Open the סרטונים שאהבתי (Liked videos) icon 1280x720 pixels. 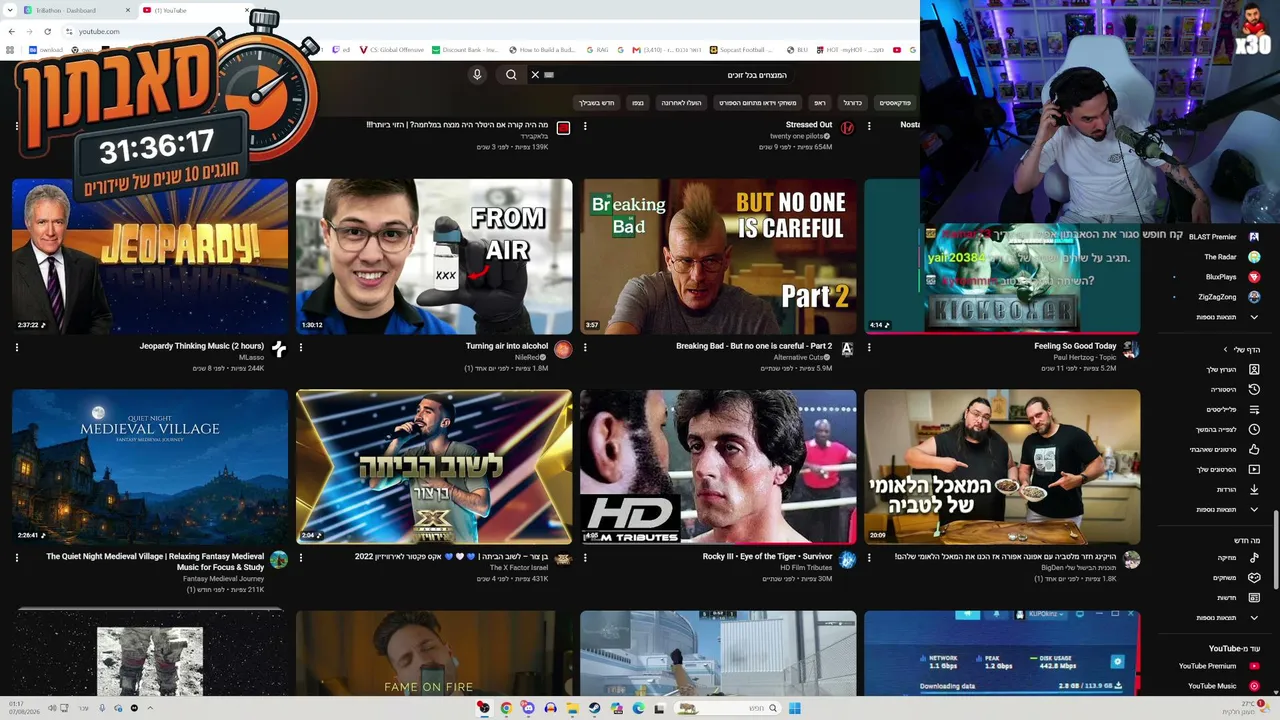tap(1254, 449)
